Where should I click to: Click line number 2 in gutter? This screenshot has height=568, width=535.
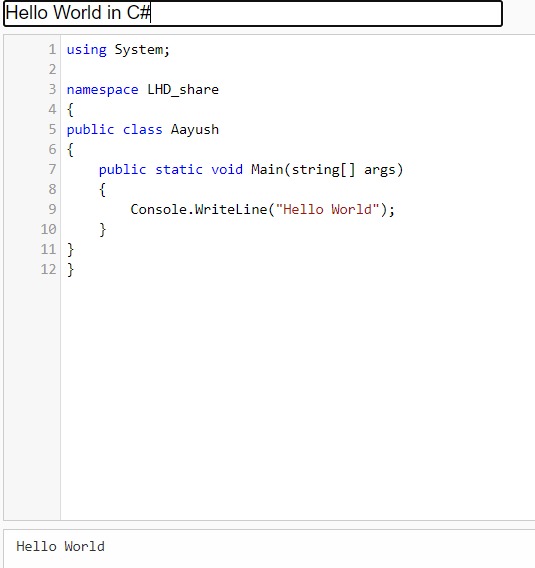point(53,69)
